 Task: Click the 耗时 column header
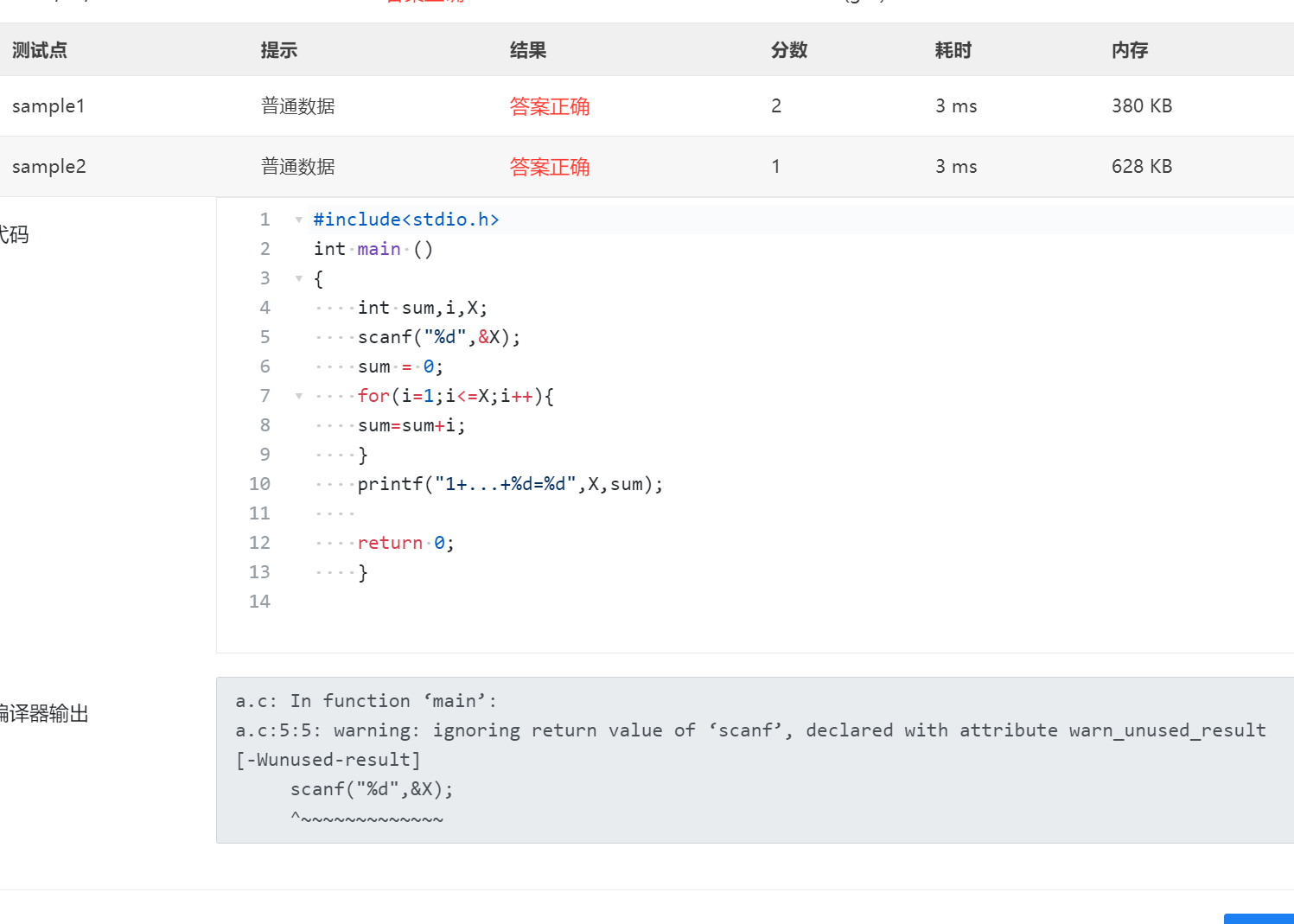pyautogui.click(x=953, y=50)
